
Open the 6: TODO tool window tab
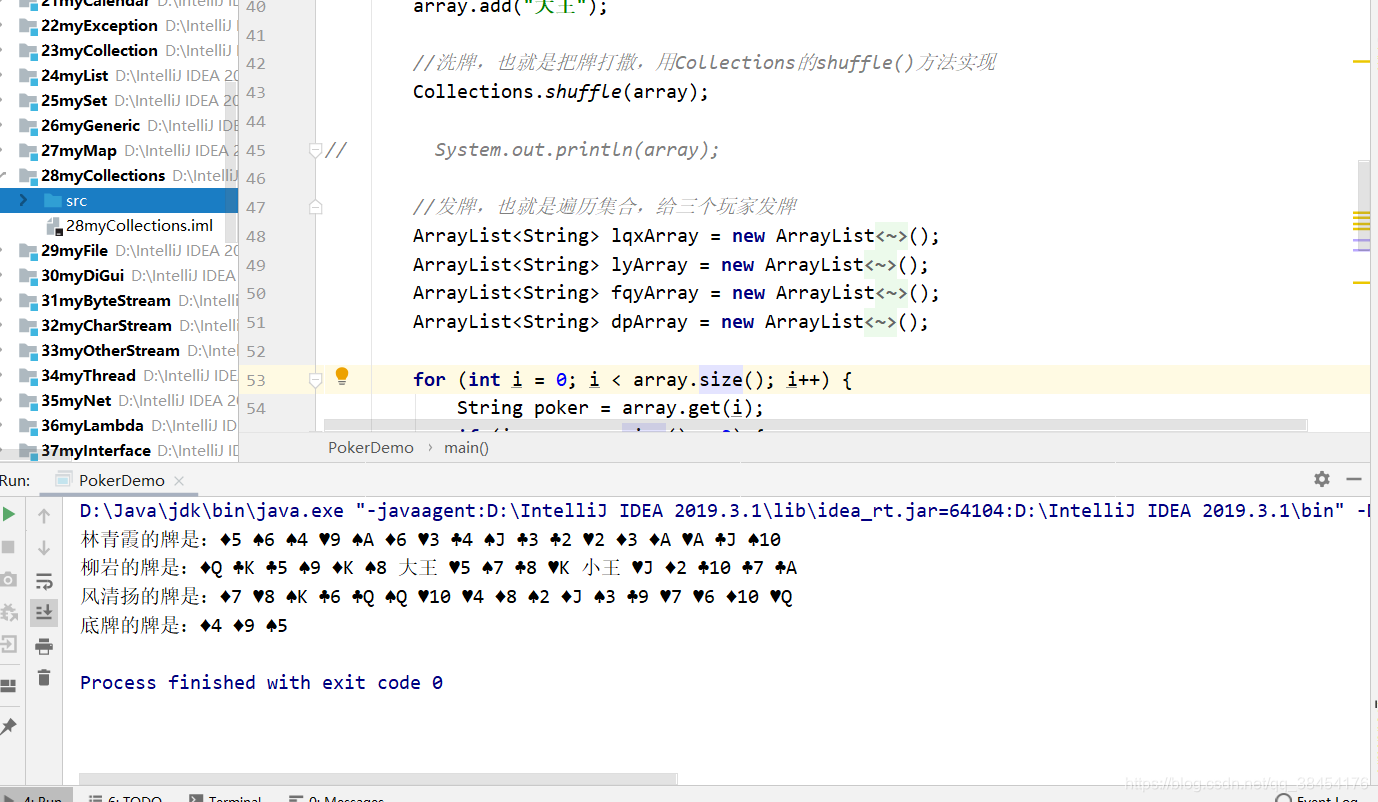[x=125, y=798]
